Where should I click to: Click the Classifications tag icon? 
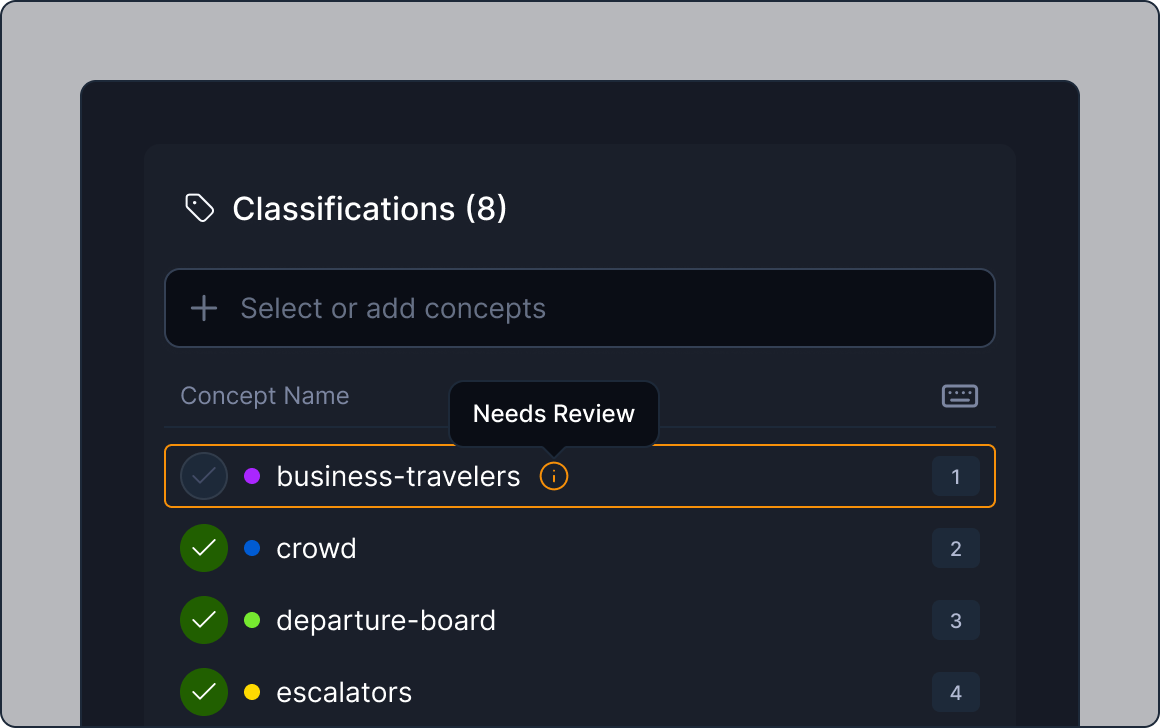coord(200,208)
